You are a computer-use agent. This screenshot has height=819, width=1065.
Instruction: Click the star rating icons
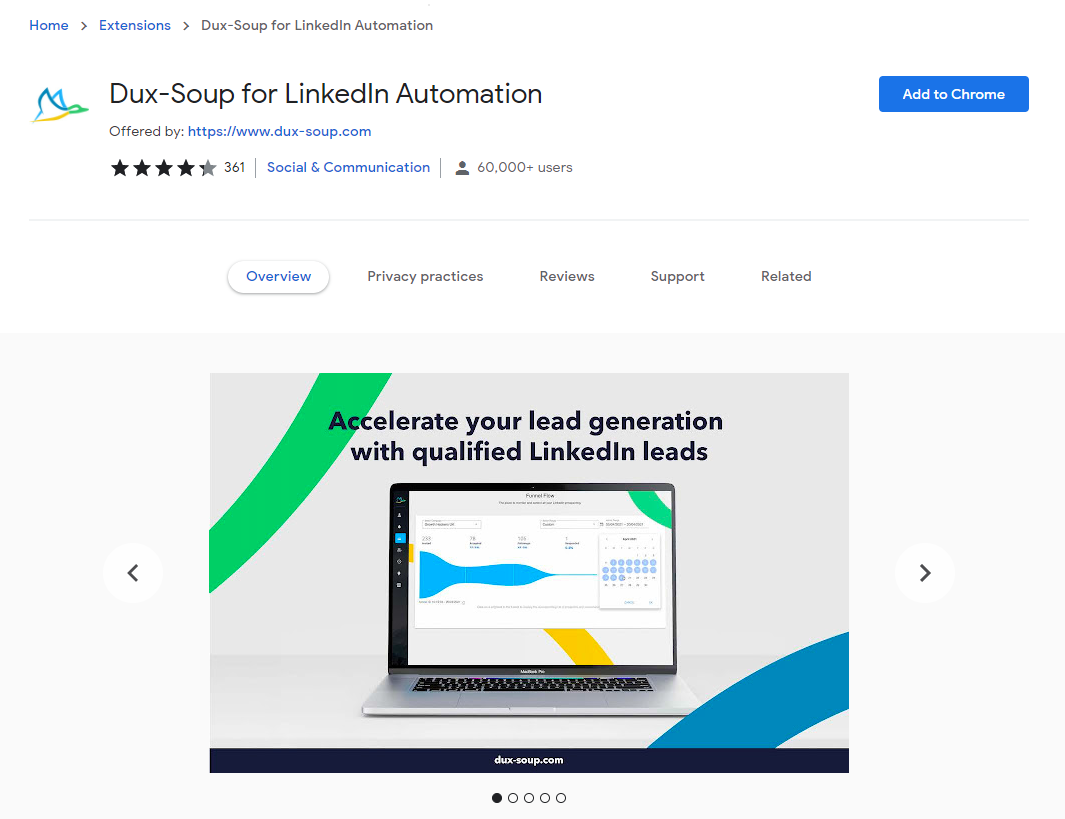164,168
